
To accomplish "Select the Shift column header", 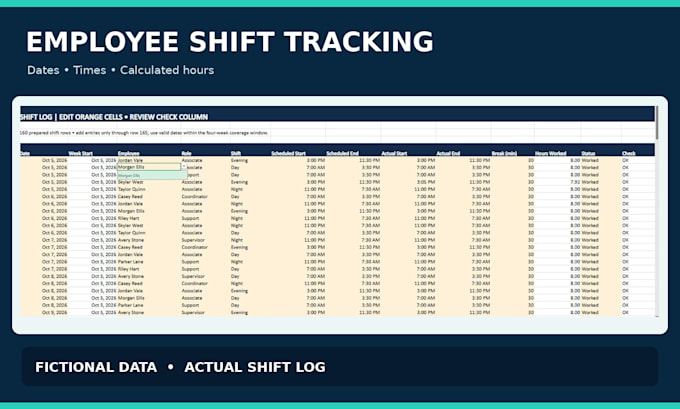I will click(x=235, y=153).
